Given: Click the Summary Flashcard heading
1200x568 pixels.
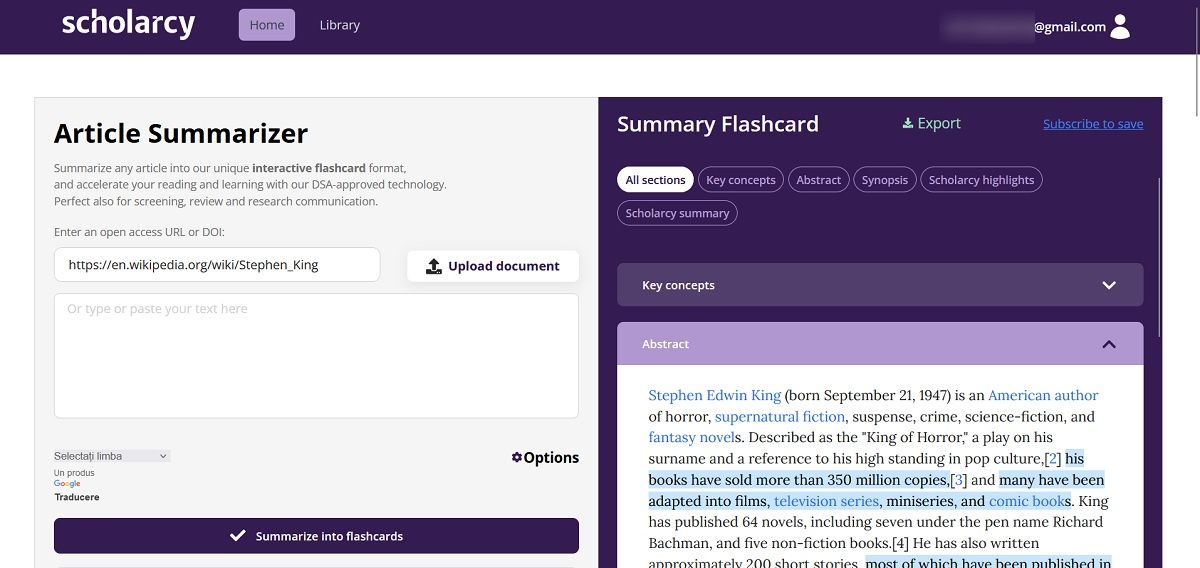Looking at the screenshot, I should tap(718, 124).
